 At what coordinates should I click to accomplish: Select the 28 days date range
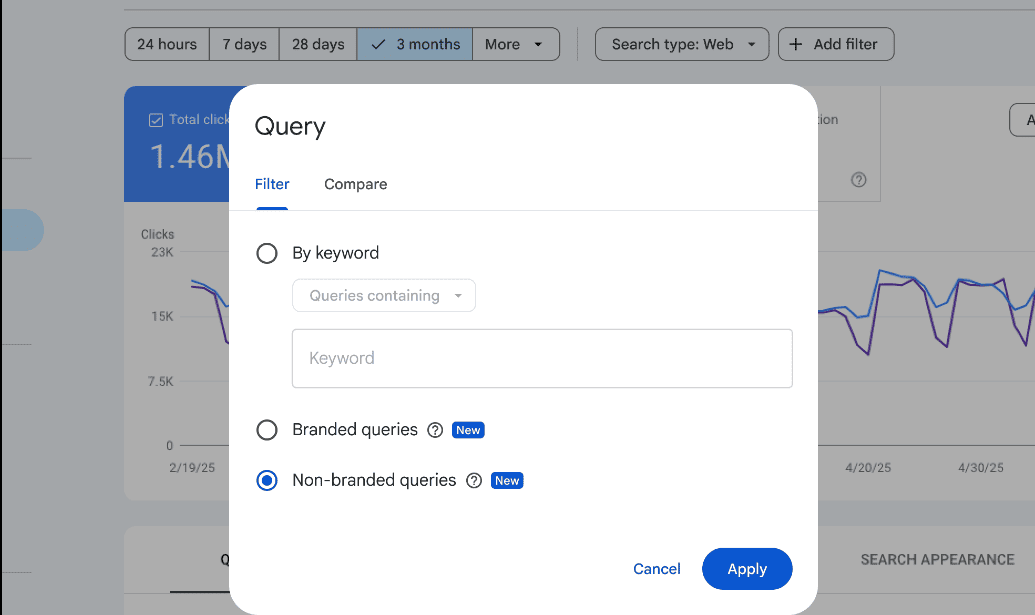318,44
